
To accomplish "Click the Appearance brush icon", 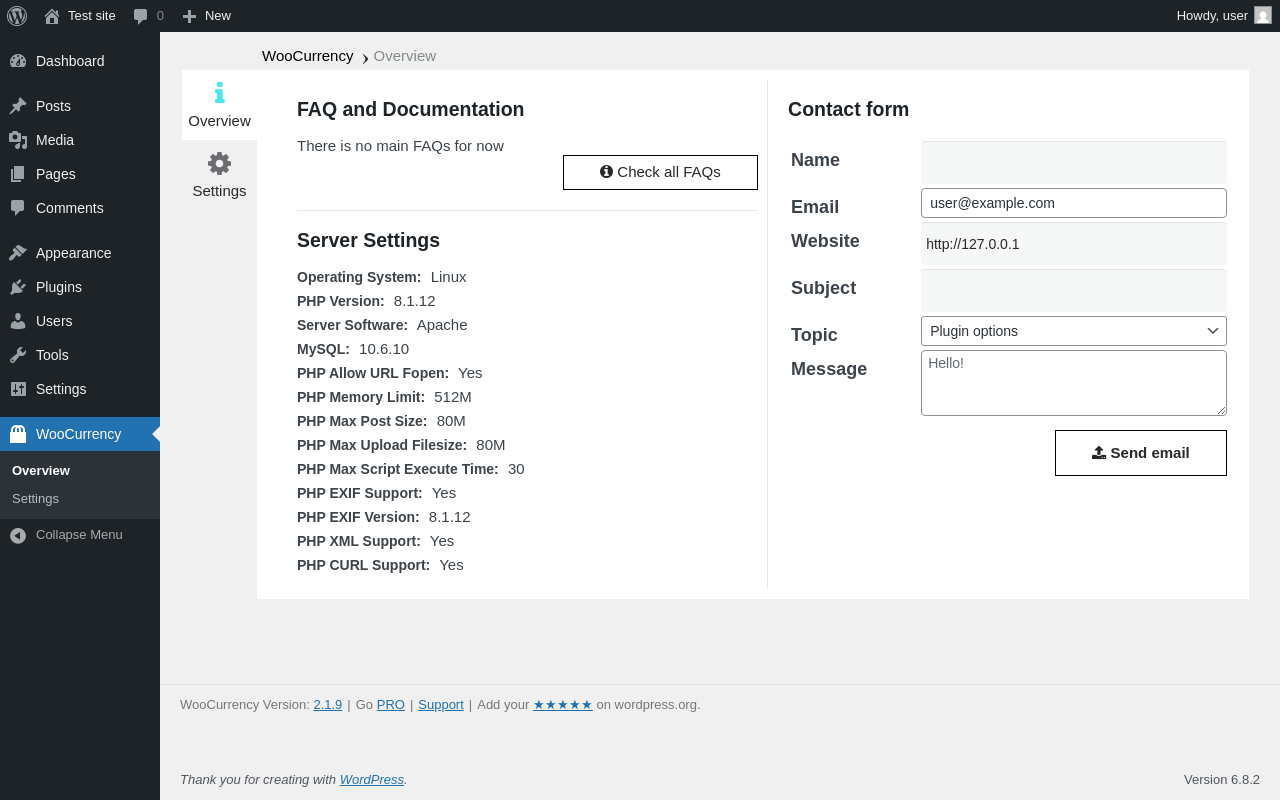I will pyautogui.click(x=18, y=253).
